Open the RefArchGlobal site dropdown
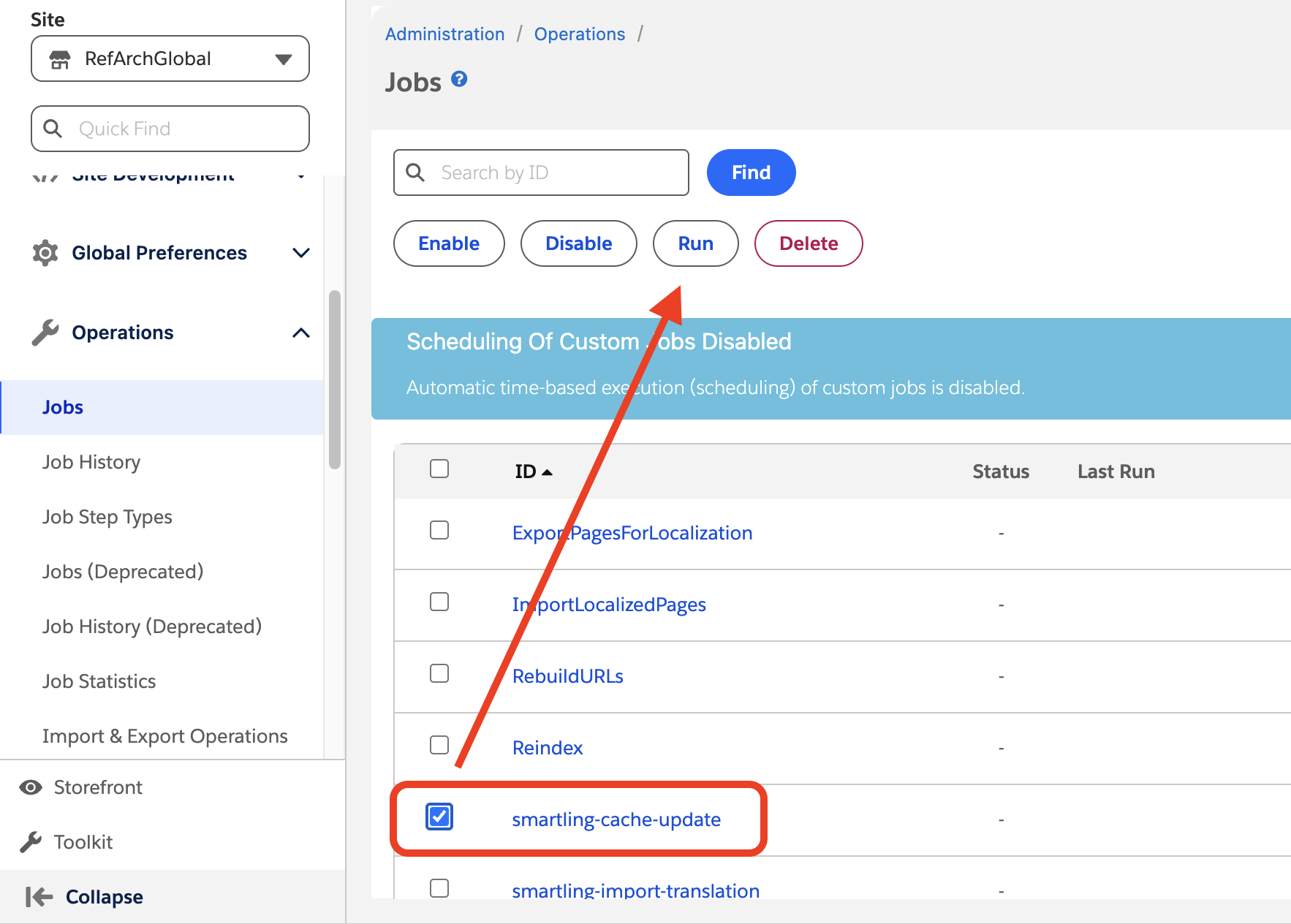Screen dimensions: 1291x924 coord(170,58)
